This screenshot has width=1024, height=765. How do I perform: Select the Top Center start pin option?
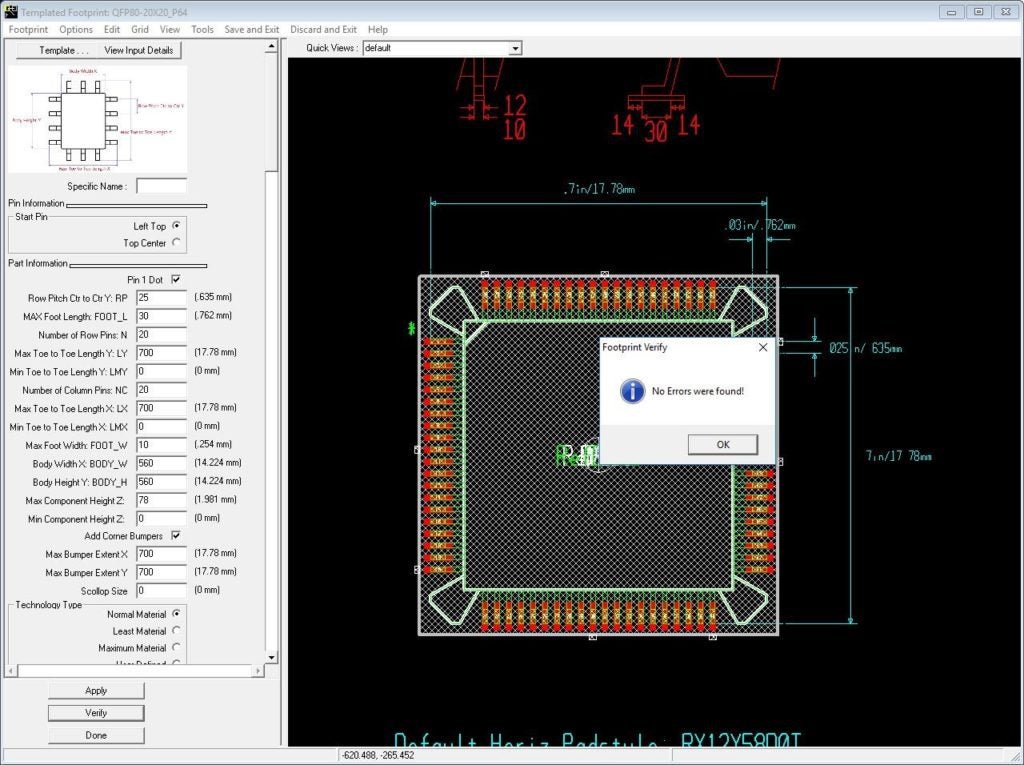[x=176, y=242]
